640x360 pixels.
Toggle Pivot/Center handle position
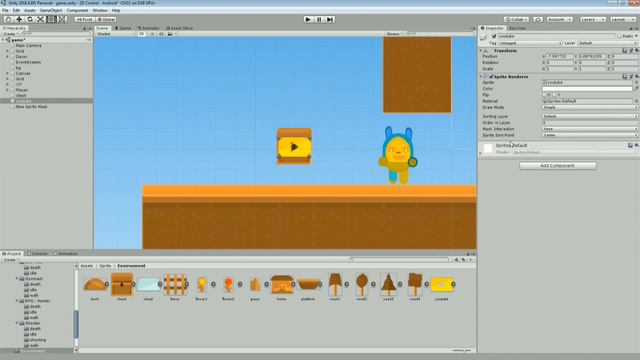click(x=85, y=19)
